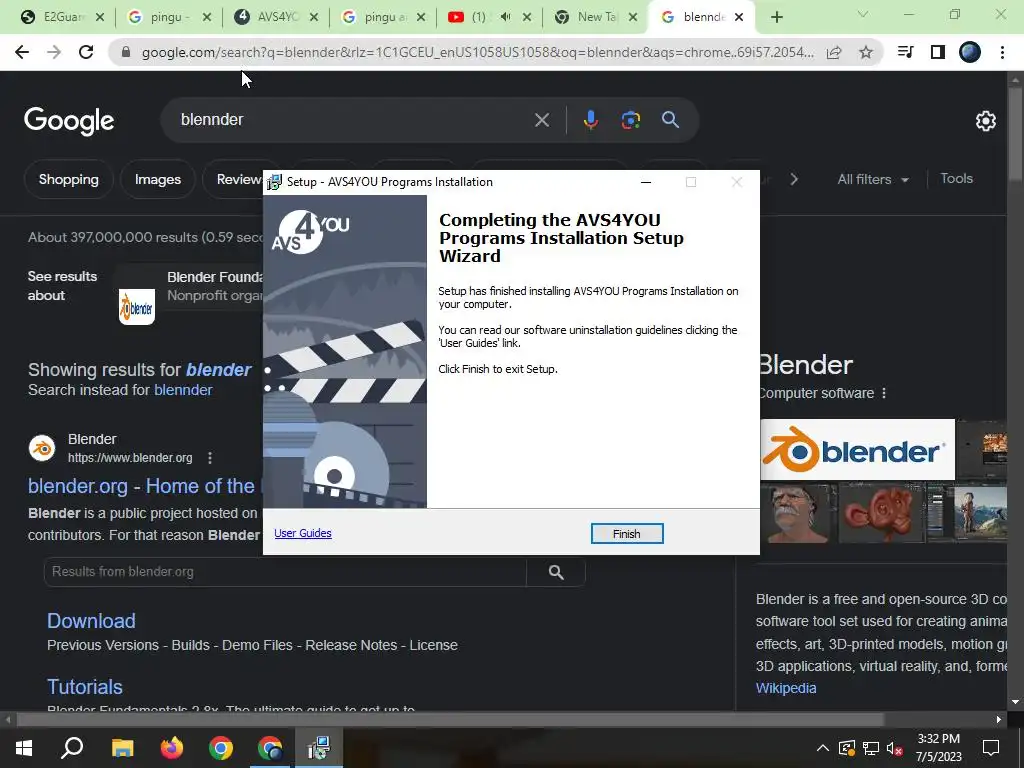Click the address bar URL

(477, 52)
